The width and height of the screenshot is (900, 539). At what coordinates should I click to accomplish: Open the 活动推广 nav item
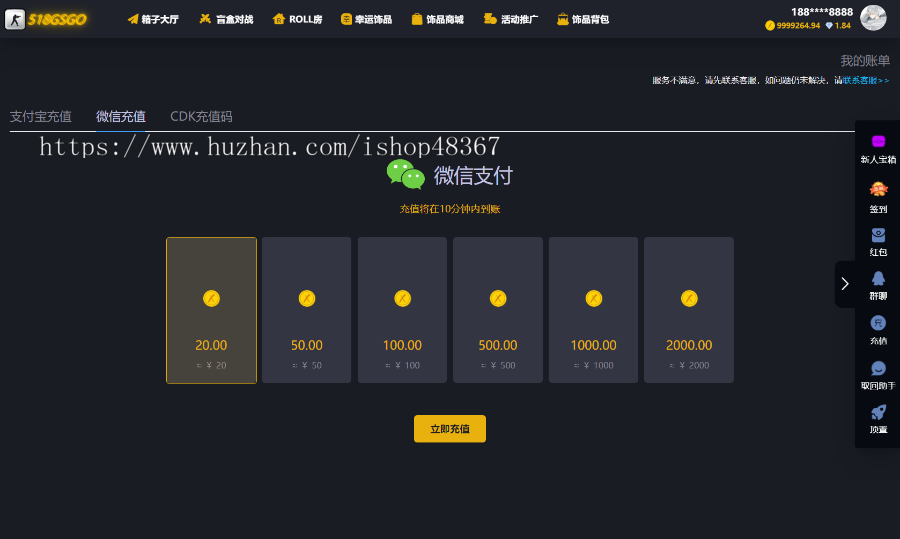511,20
